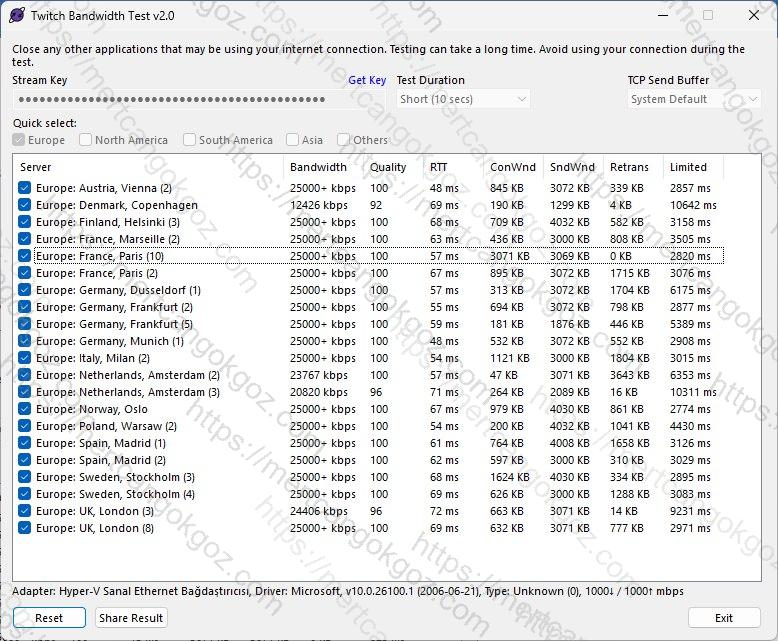Screen dimensions: 778x641
Task: Sort by the Limited column header
Action: tap(693, 167)
